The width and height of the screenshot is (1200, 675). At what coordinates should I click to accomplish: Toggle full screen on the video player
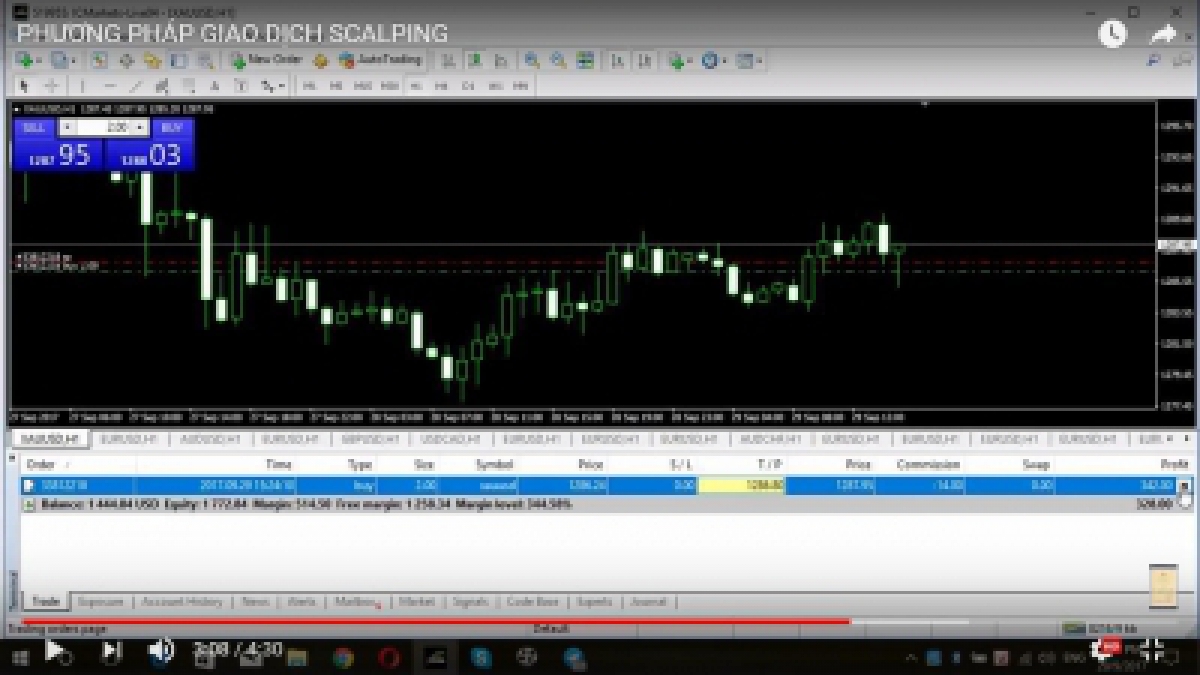(1151, 650)
